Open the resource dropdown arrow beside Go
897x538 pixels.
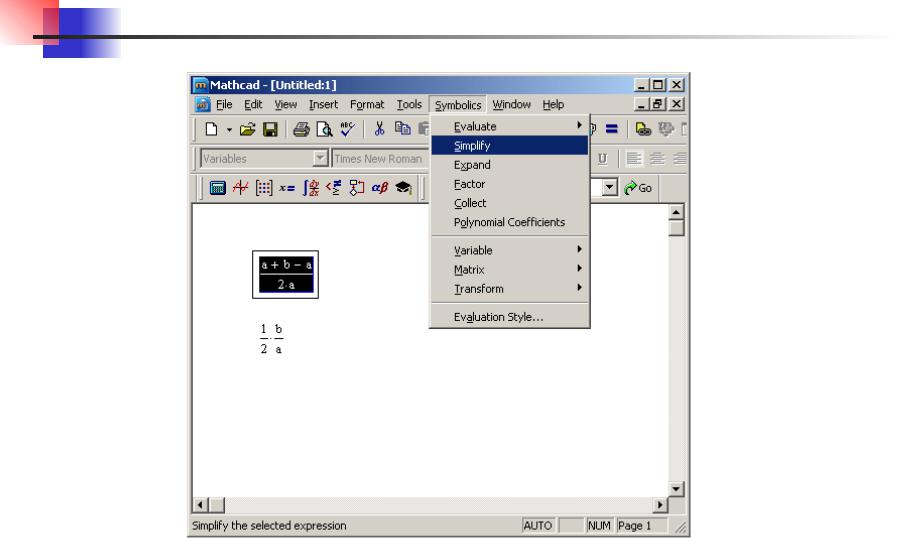click(610, 187)
